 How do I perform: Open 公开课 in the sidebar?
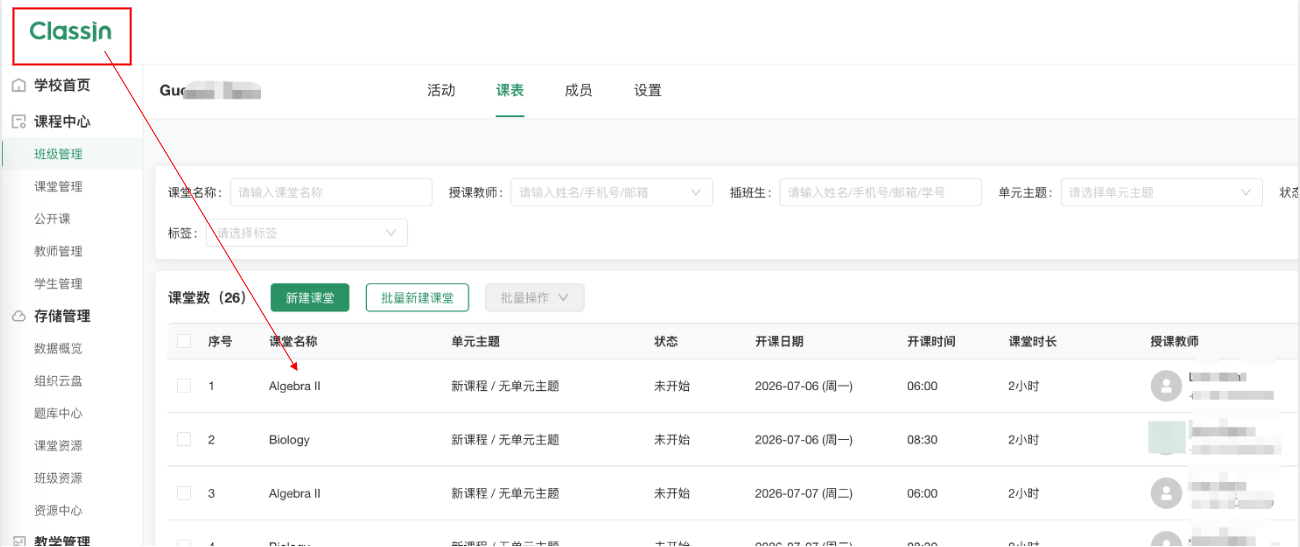coord(52,219)
